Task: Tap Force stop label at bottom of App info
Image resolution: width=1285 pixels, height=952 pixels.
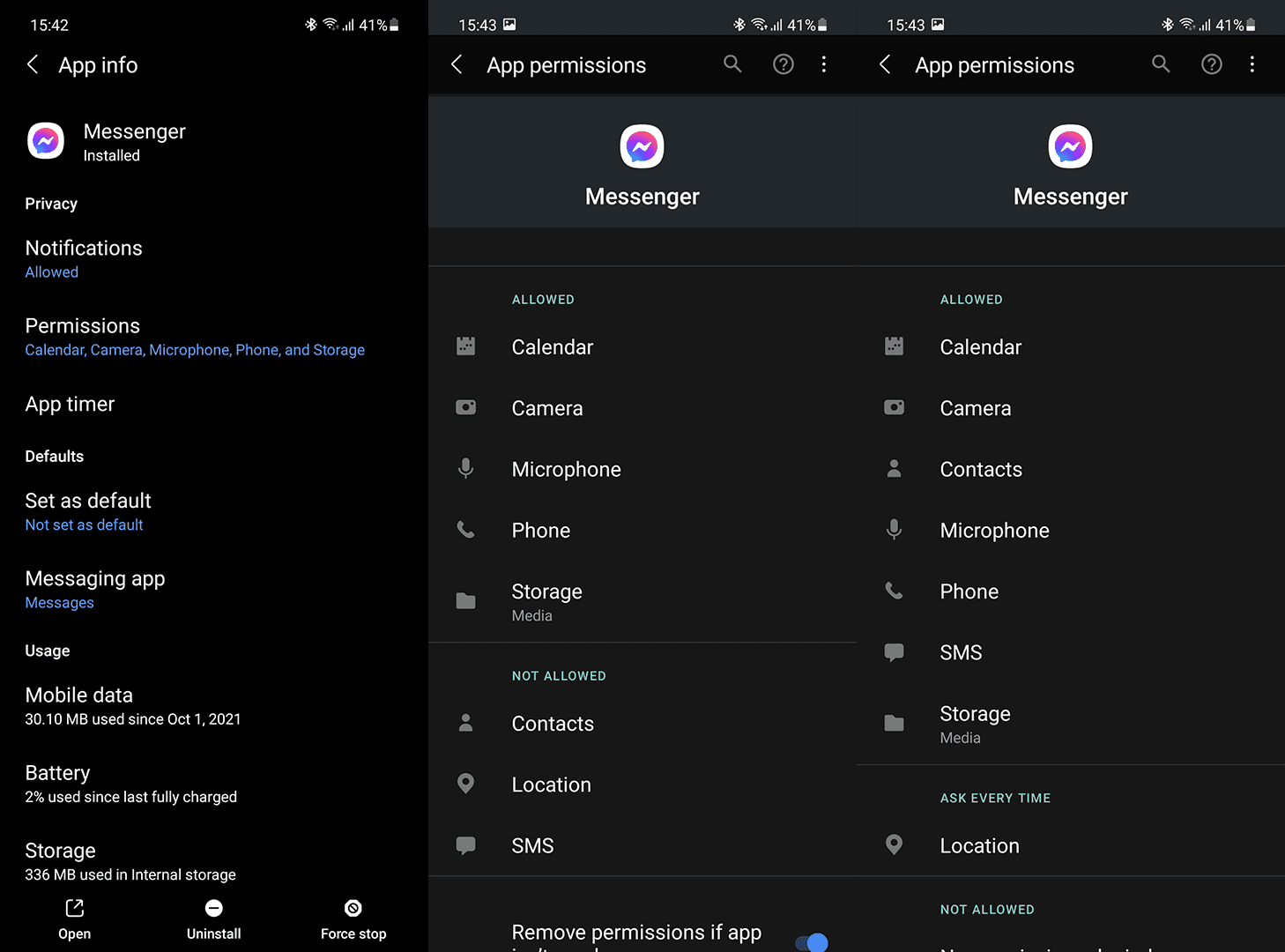Action: coord(353,933)
